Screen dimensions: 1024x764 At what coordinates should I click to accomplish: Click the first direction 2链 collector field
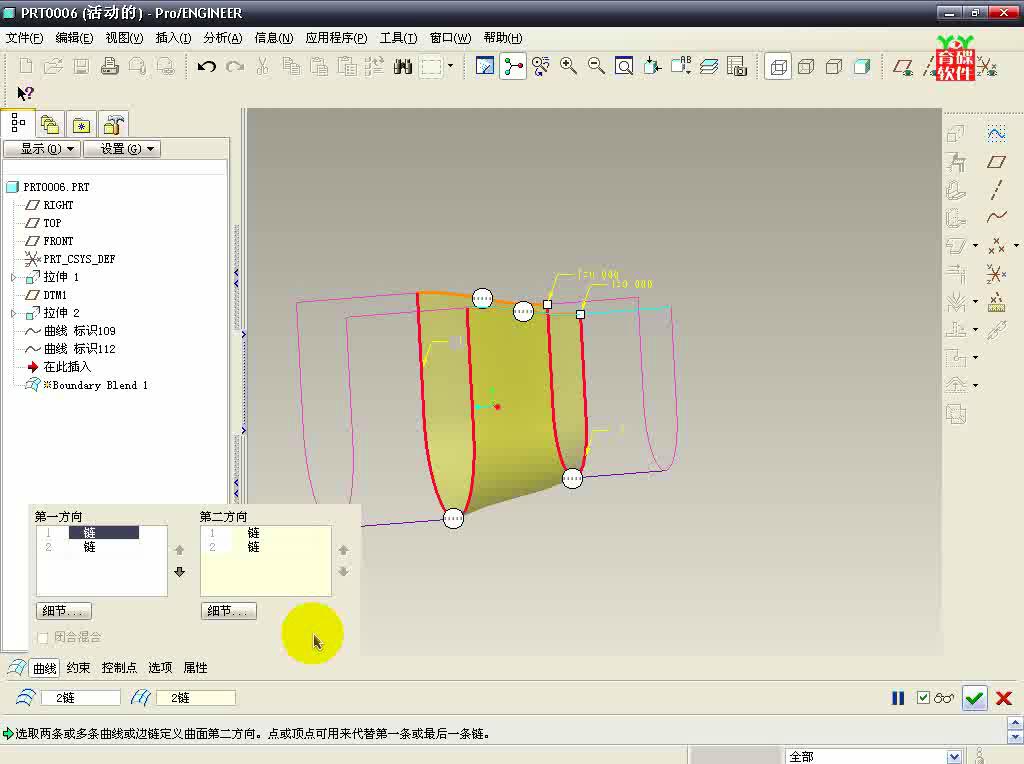point(80,698)
